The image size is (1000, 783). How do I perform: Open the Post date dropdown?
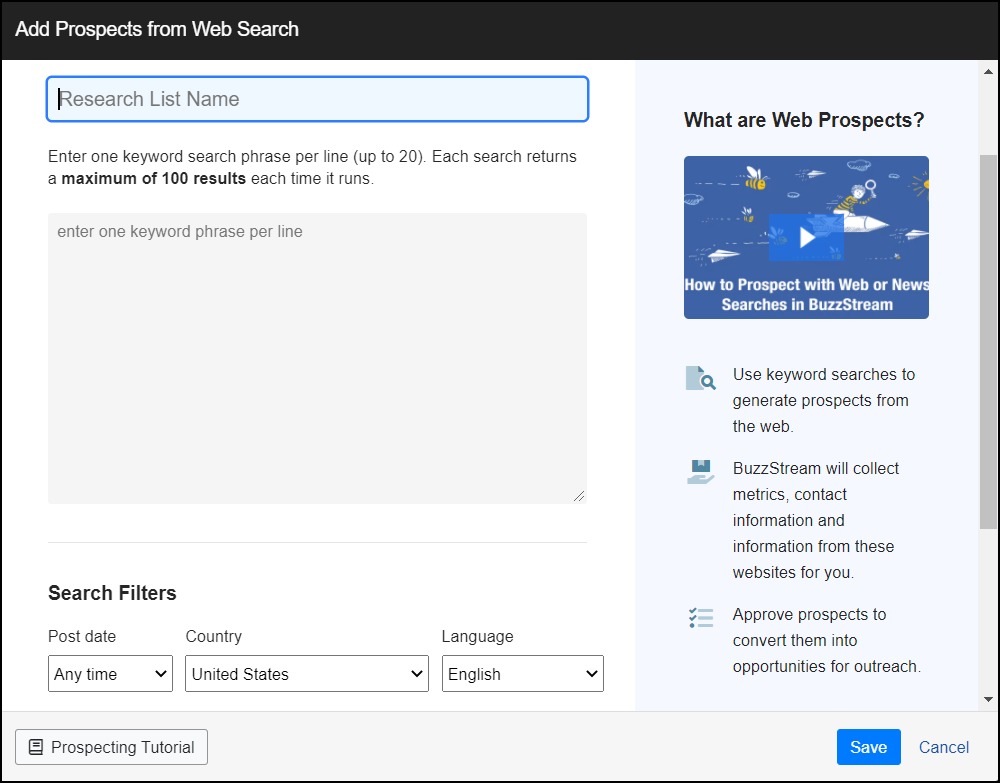coord(110,673)
